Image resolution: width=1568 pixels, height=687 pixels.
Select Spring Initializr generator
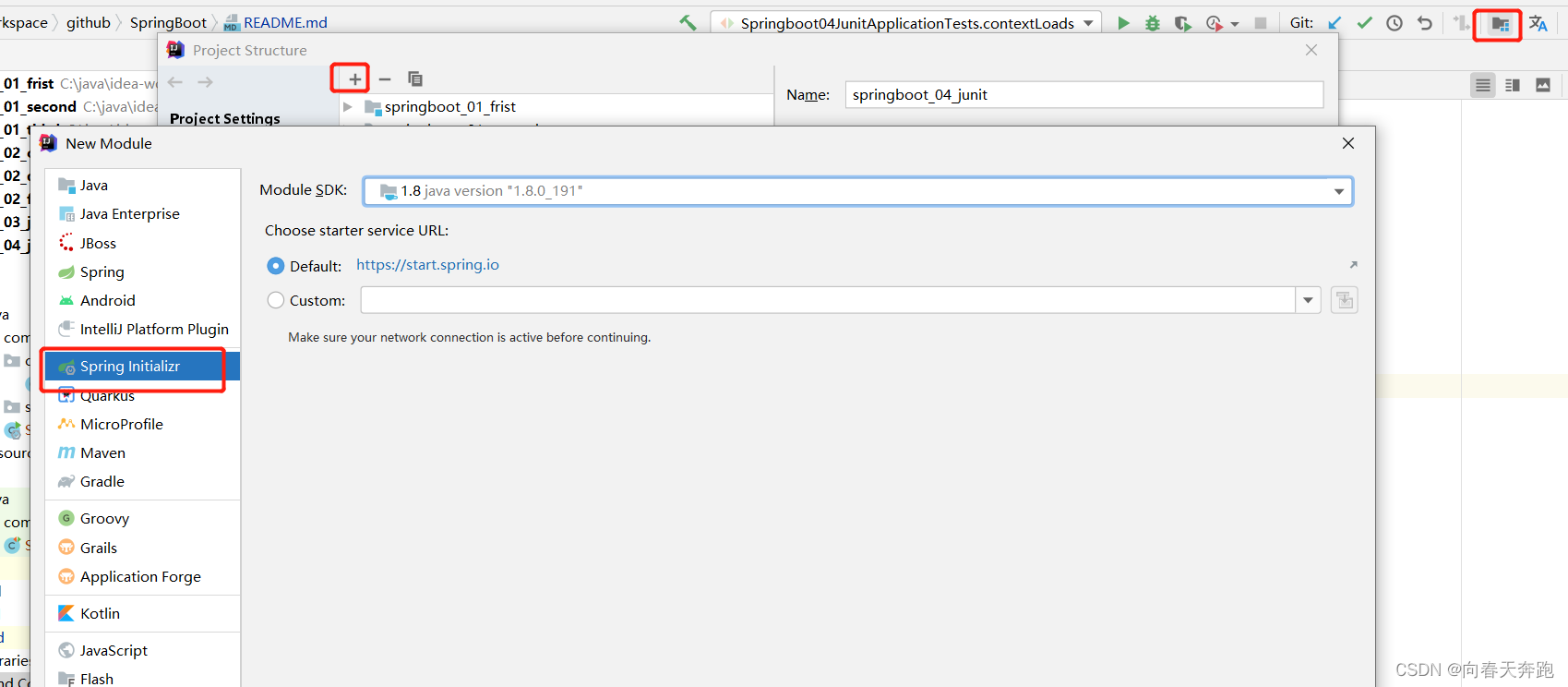(143, 367)
